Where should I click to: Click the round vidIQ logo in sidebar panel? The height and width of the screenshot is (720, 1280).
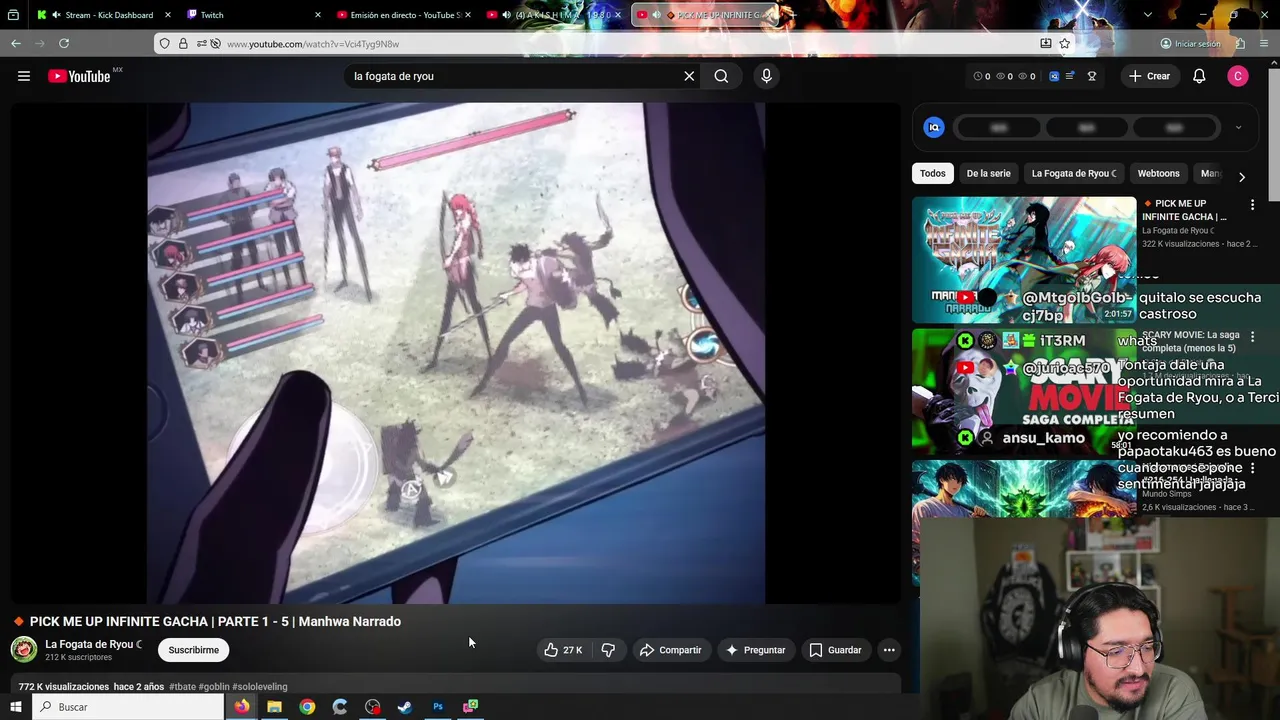coord(934,127)
